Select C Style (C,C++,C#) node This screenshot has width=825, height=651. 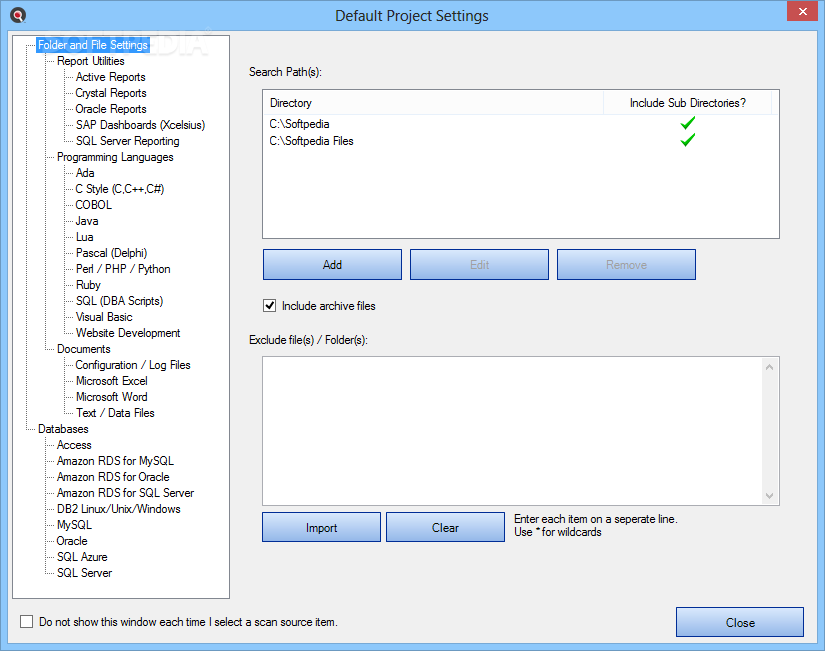(x=119, y=189)
